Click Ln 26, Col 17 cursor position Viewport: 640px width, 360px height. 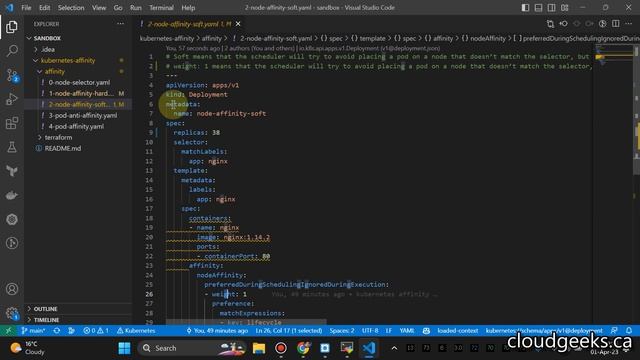[289, 331]
